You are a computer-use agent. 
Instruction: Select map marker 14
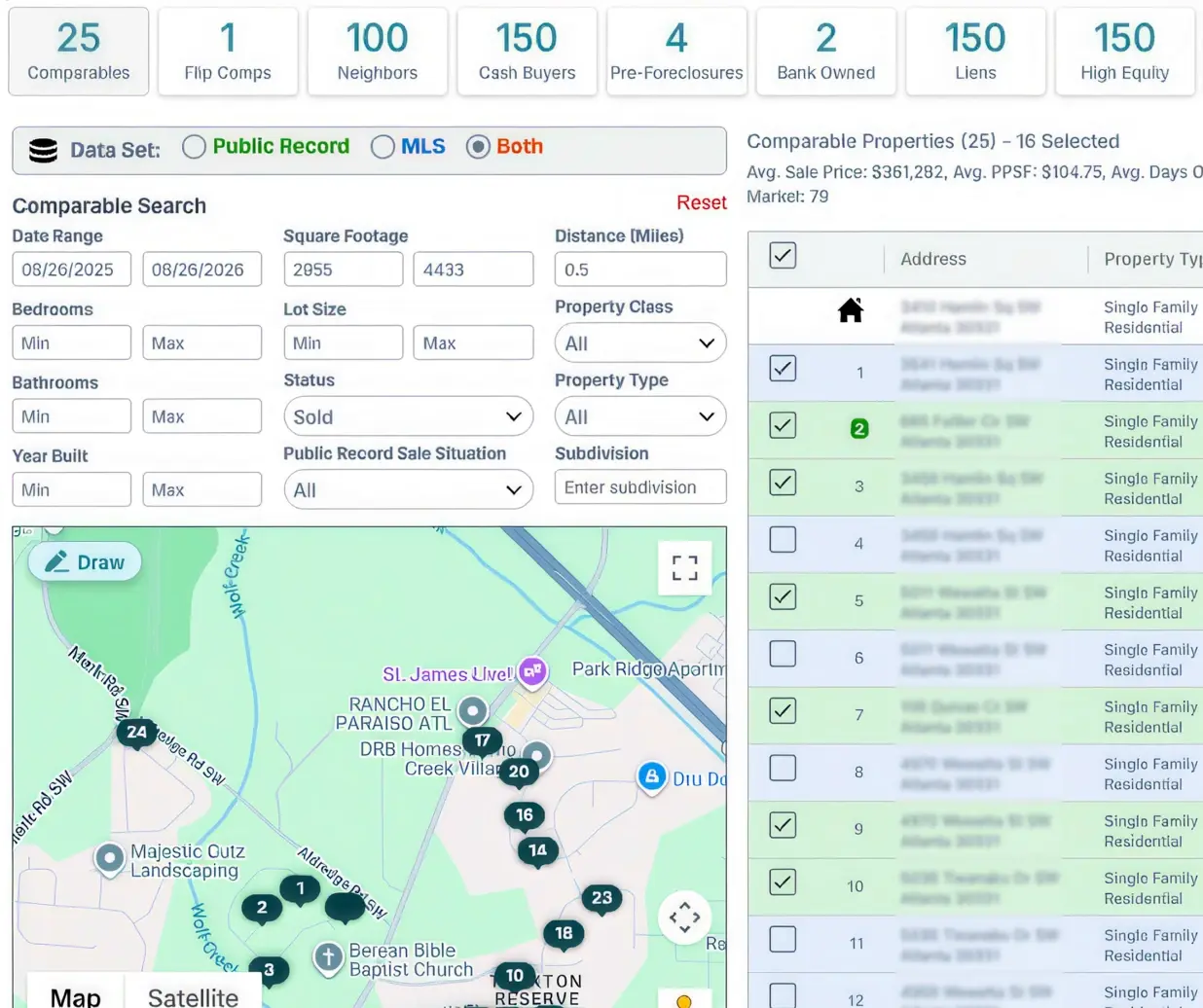[537, 851]
